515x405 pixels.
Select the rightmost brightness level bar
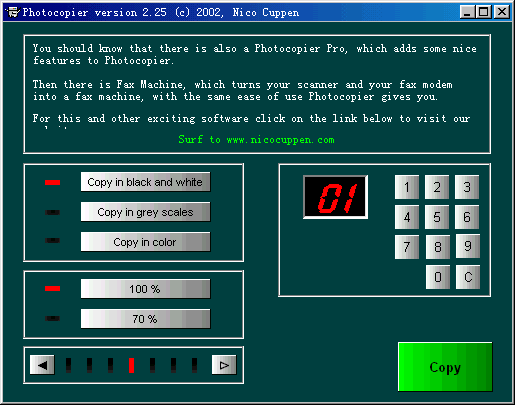click(194, 365)
